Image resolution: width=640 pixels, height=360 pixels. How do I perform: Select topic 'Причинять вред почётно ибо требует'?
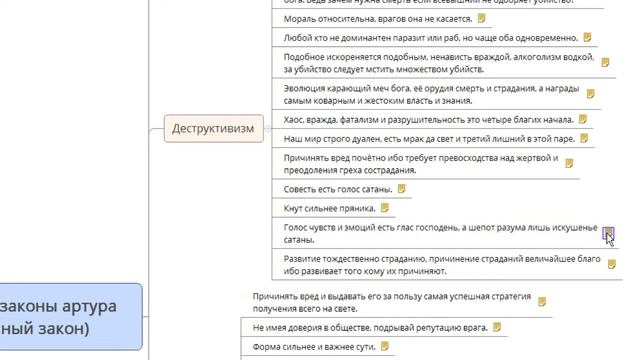[421, 164]
